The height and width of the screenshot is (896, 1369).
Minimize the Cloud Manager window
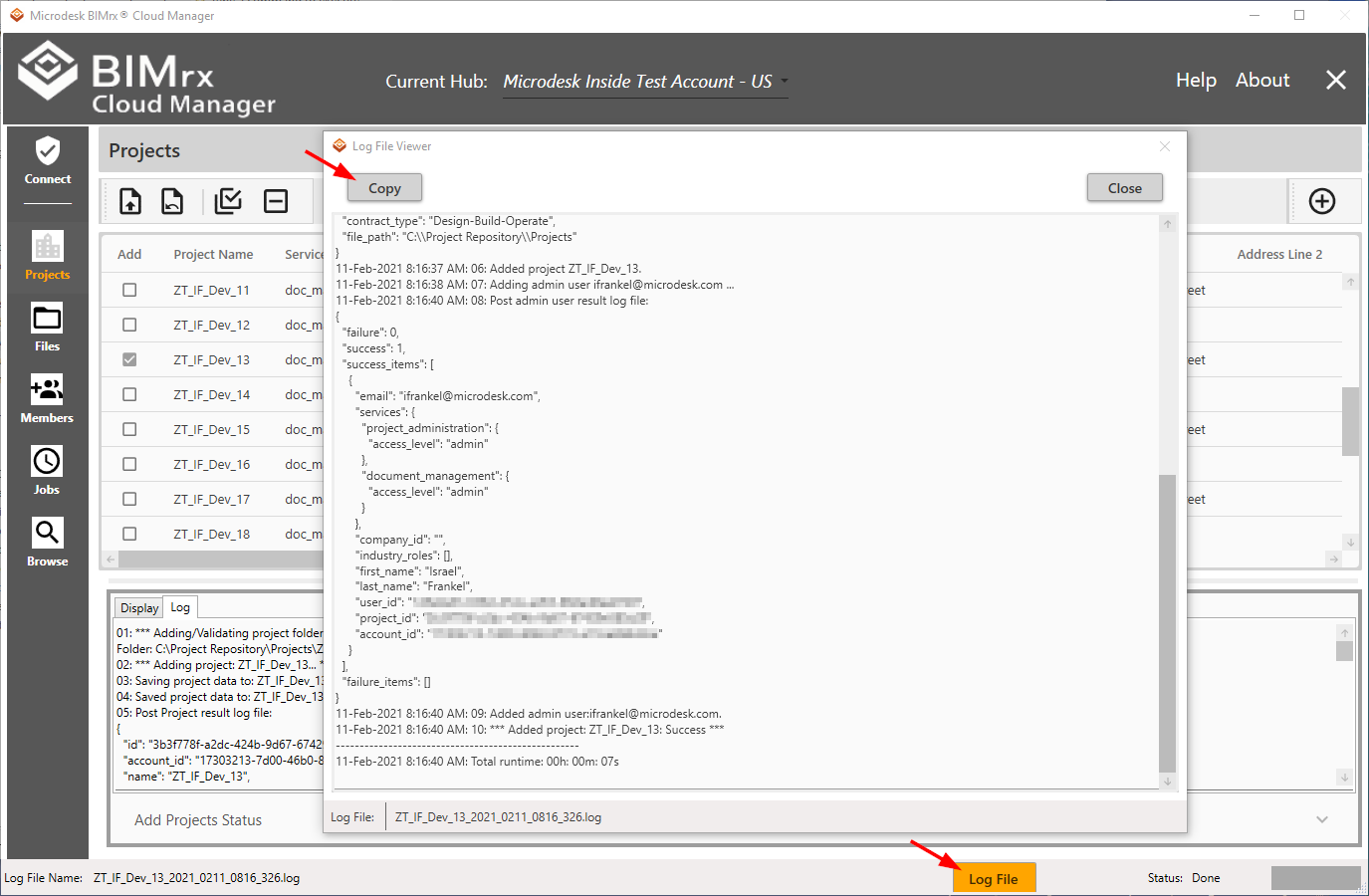point(1255,15)
